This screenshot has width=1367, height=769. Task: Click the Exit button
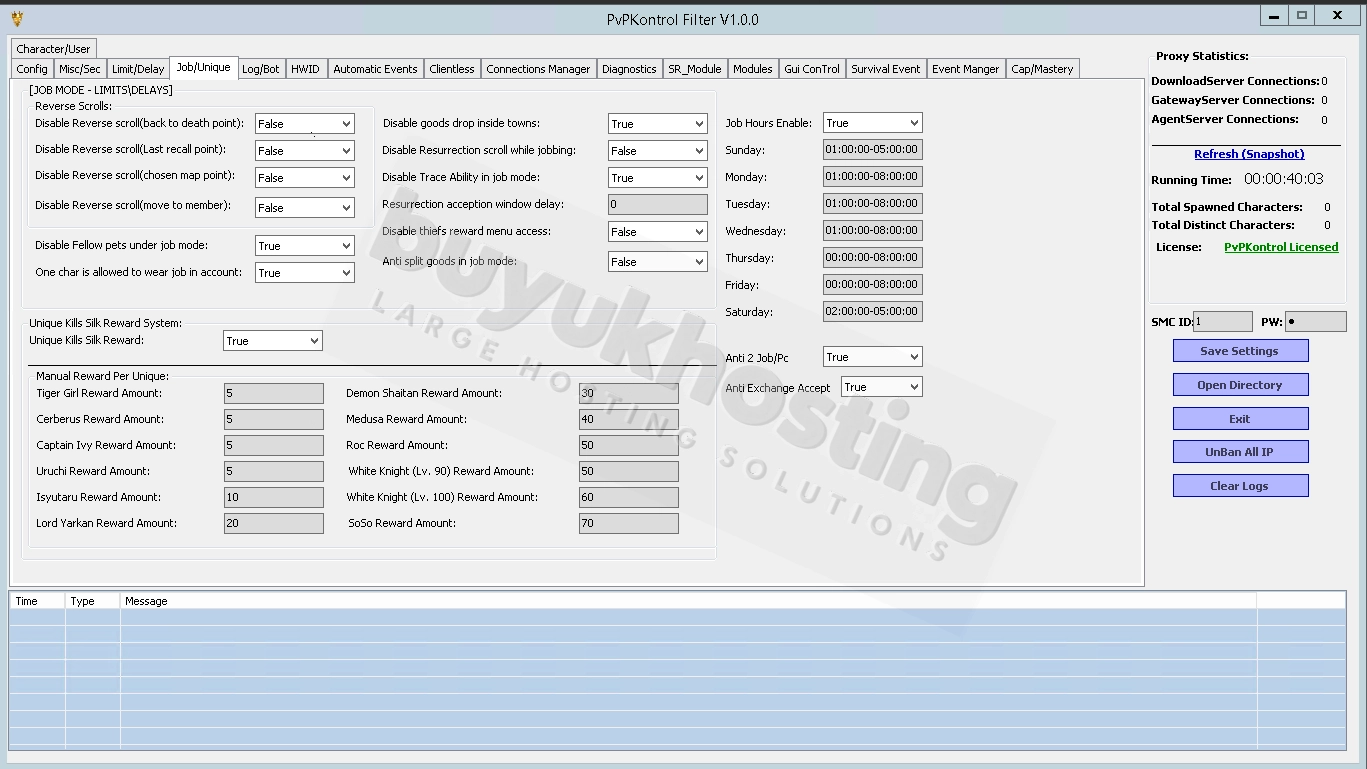pyautogui.click(x=1240, y=419)
